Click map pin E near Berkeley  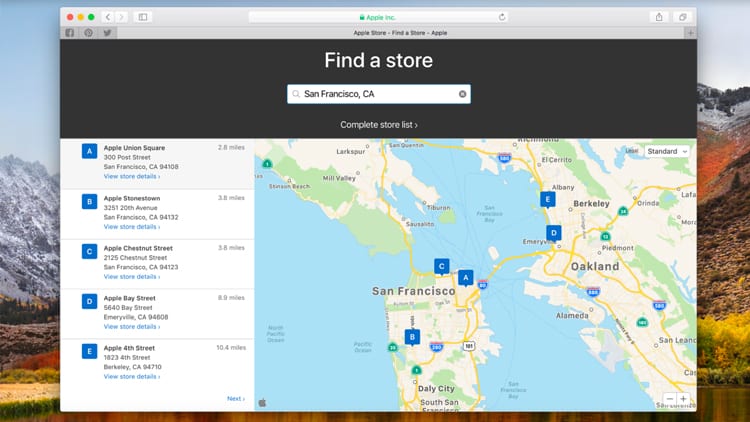(x=548, y=200)
